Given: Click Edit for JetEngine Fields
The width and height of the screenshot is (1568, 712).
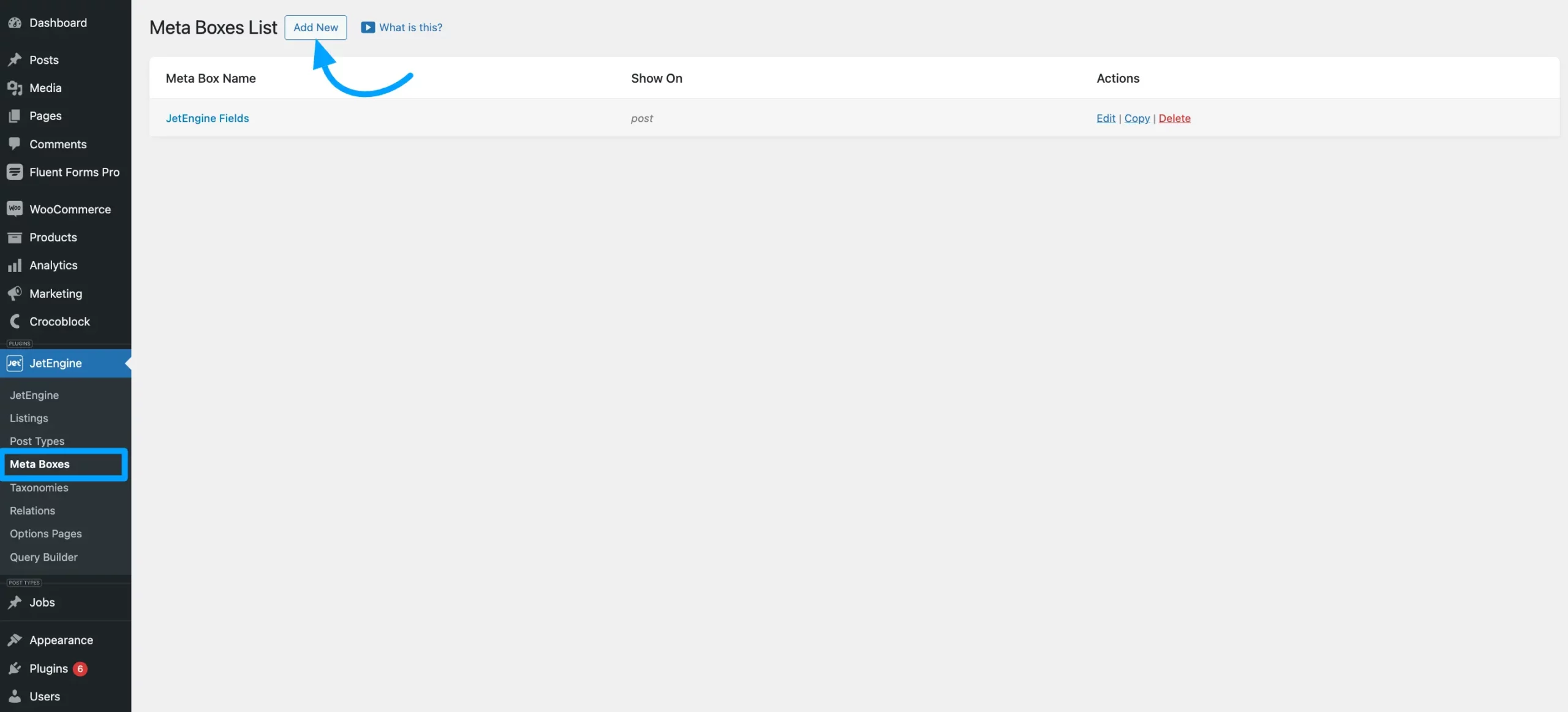Looking at the screenshot, I should pyautogui.click(x=1106, y=118).
